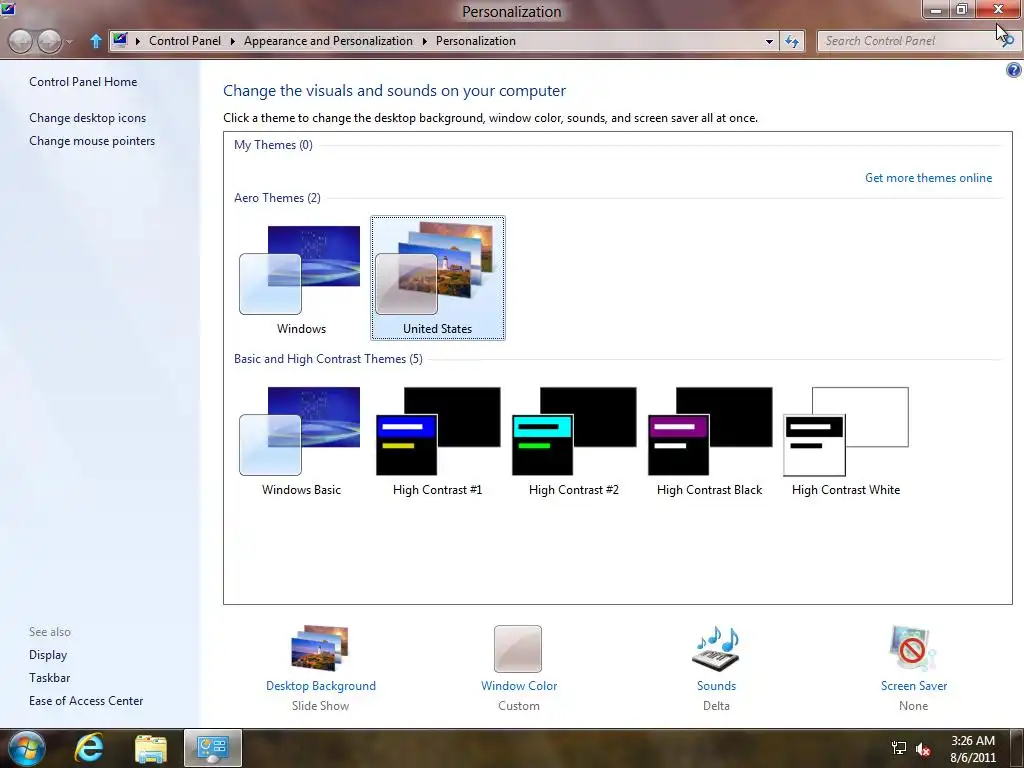
Task: Click the Up one level arrow
Action: 95,41
